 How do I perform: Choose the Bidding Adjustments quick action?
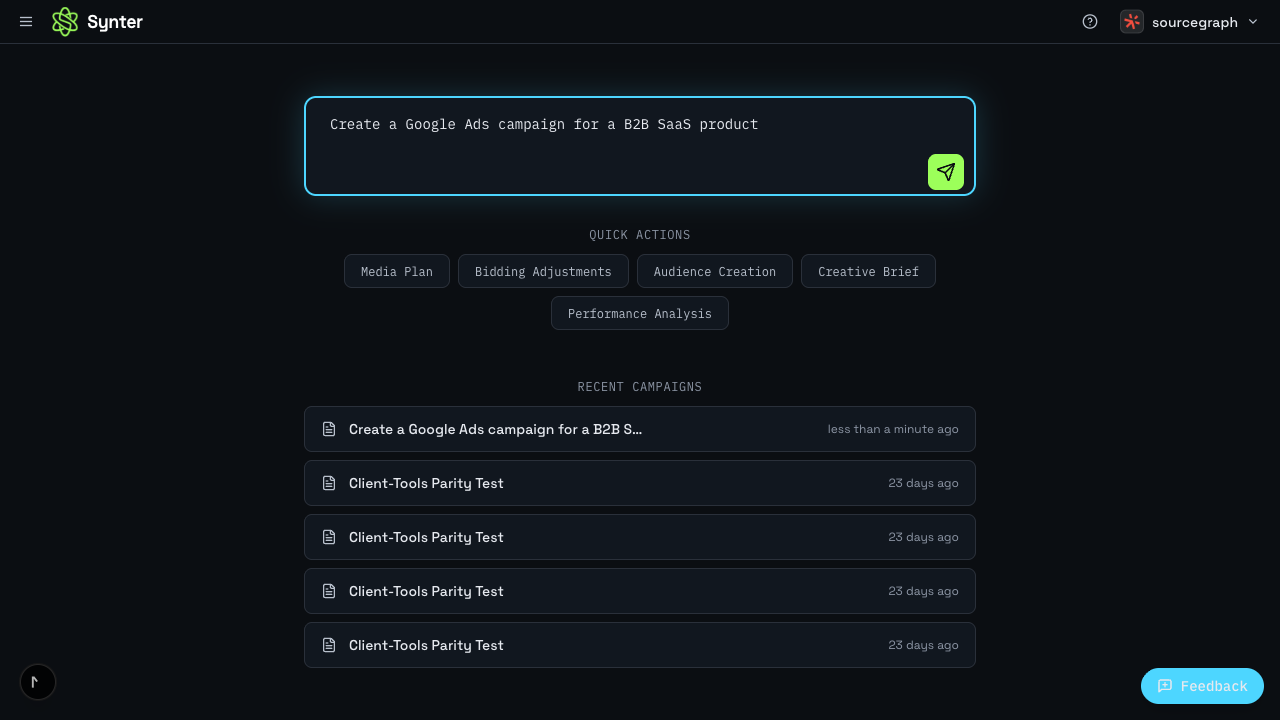coord(543,271)
